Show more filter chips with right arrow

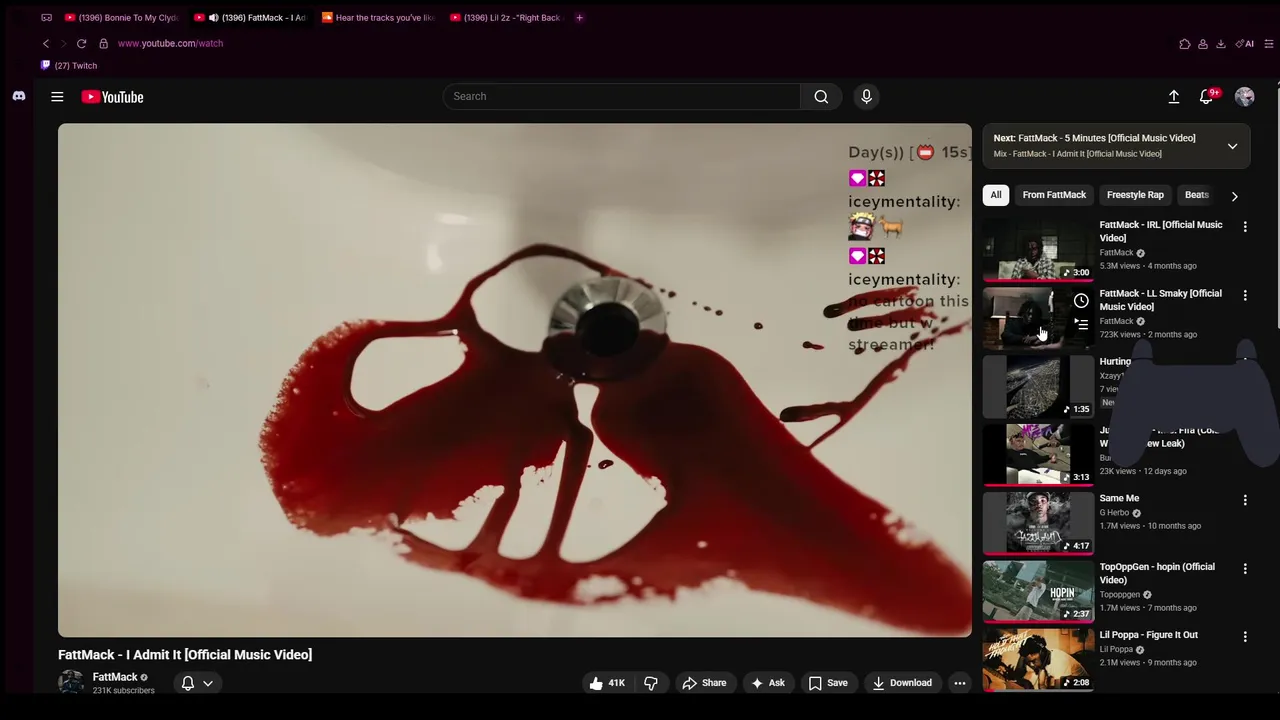[x=1234, y=196]
